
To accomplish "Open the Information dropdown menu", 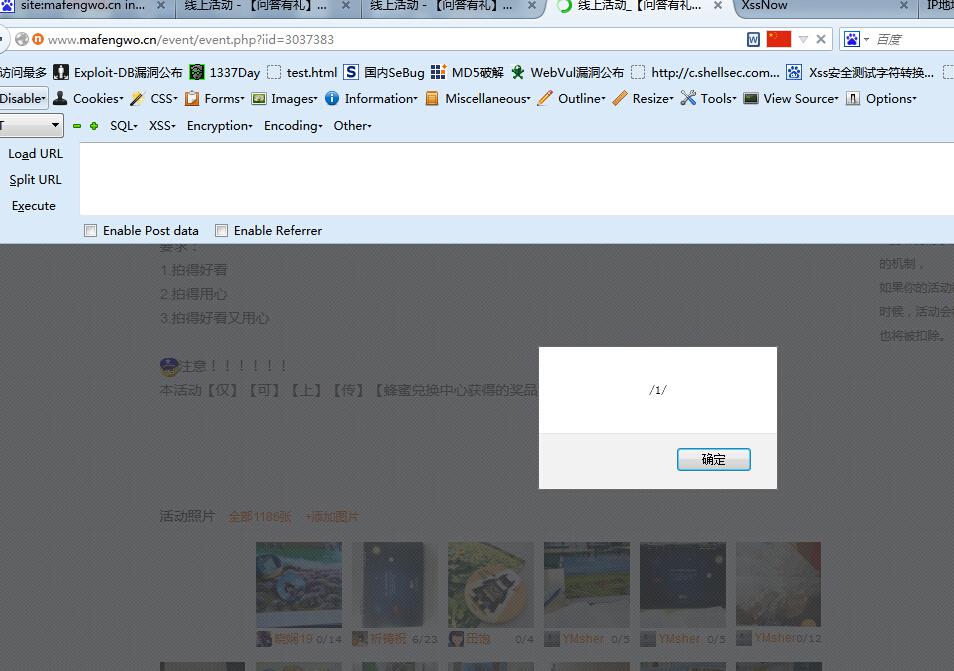I will pos(381,99).
